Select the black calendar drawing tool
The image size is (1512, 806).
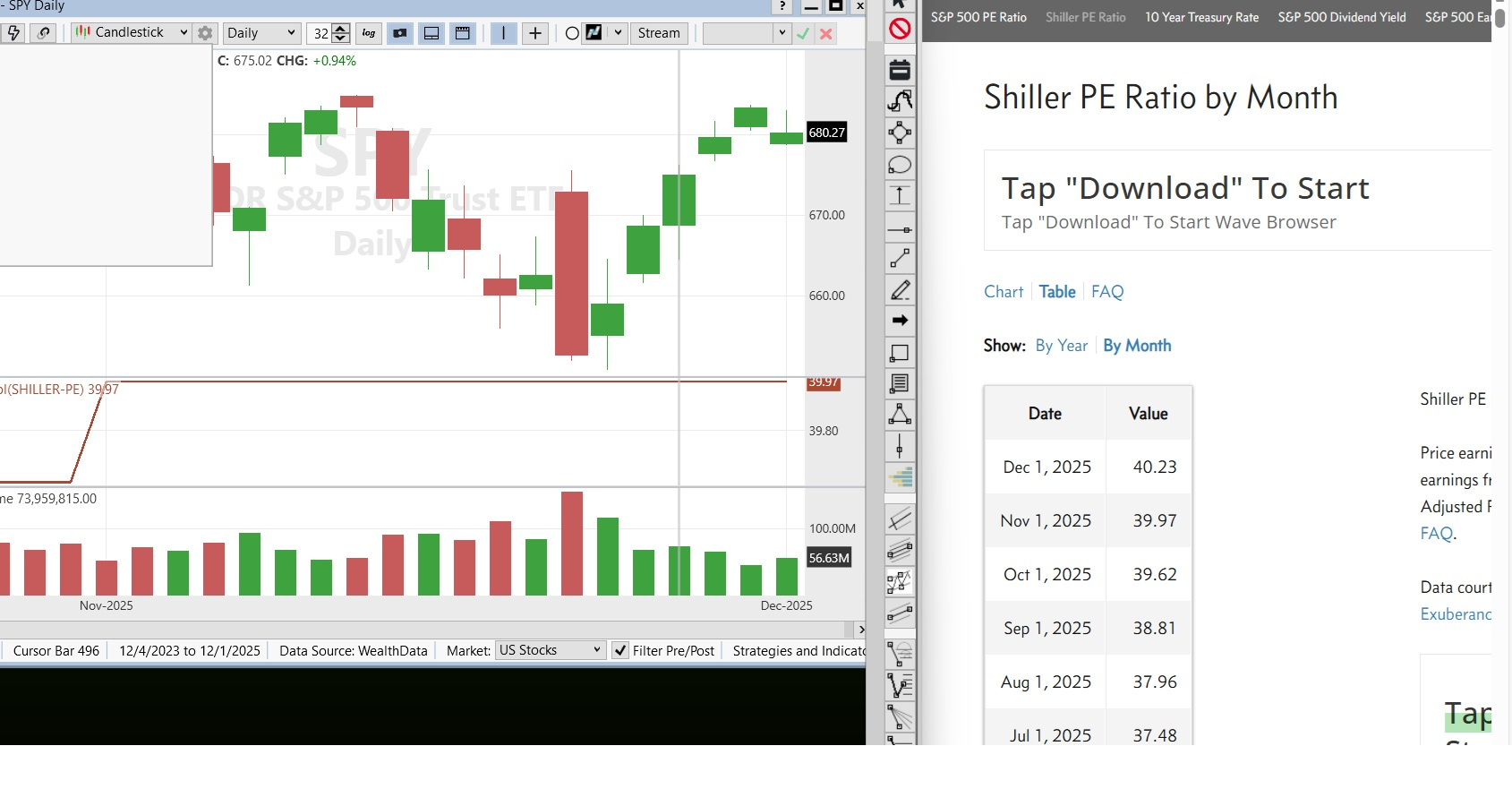[x=900, y=69]
